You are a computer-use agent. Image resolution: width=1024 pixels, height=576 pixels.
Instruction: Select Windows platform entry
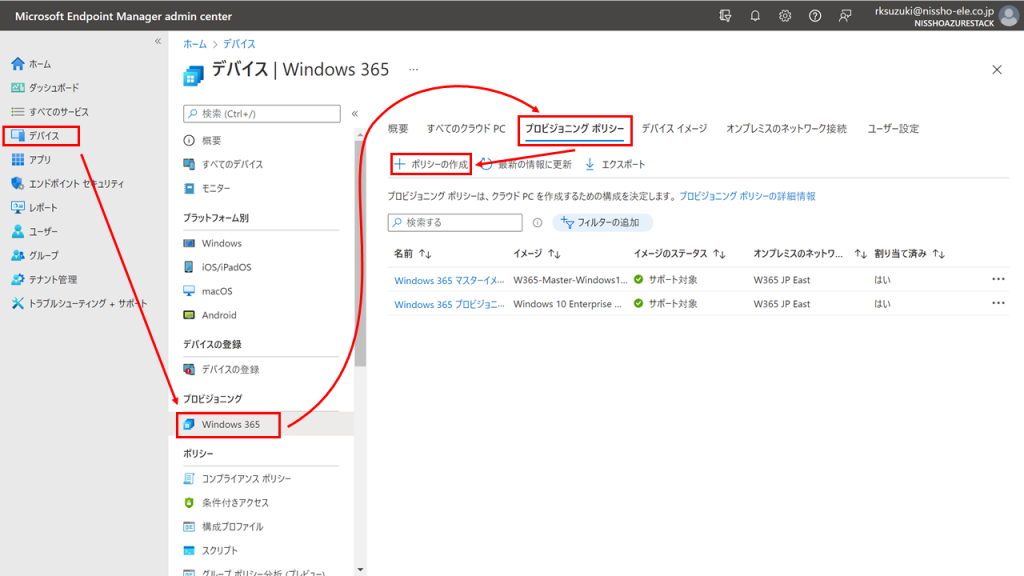pos(213,243)
